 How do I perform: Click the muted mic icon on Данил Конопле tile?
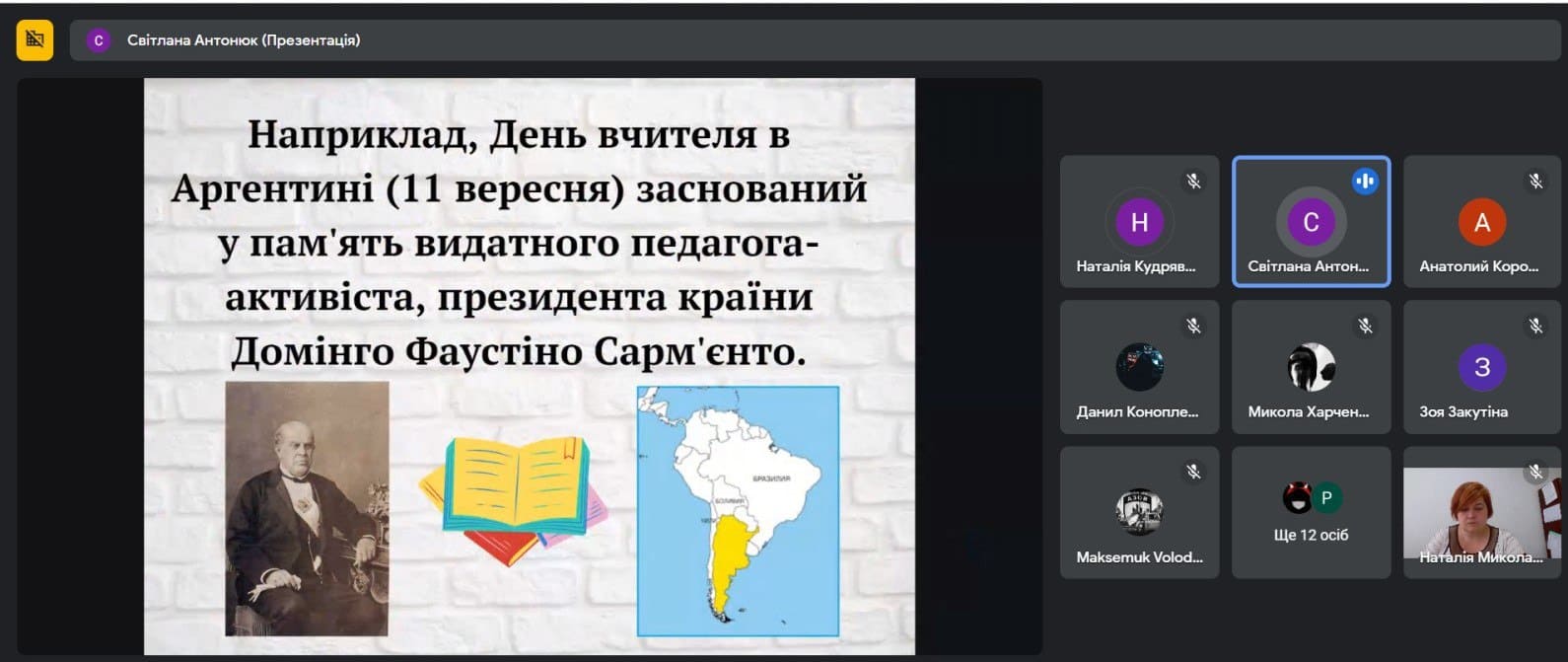(x=1193, y=326)
